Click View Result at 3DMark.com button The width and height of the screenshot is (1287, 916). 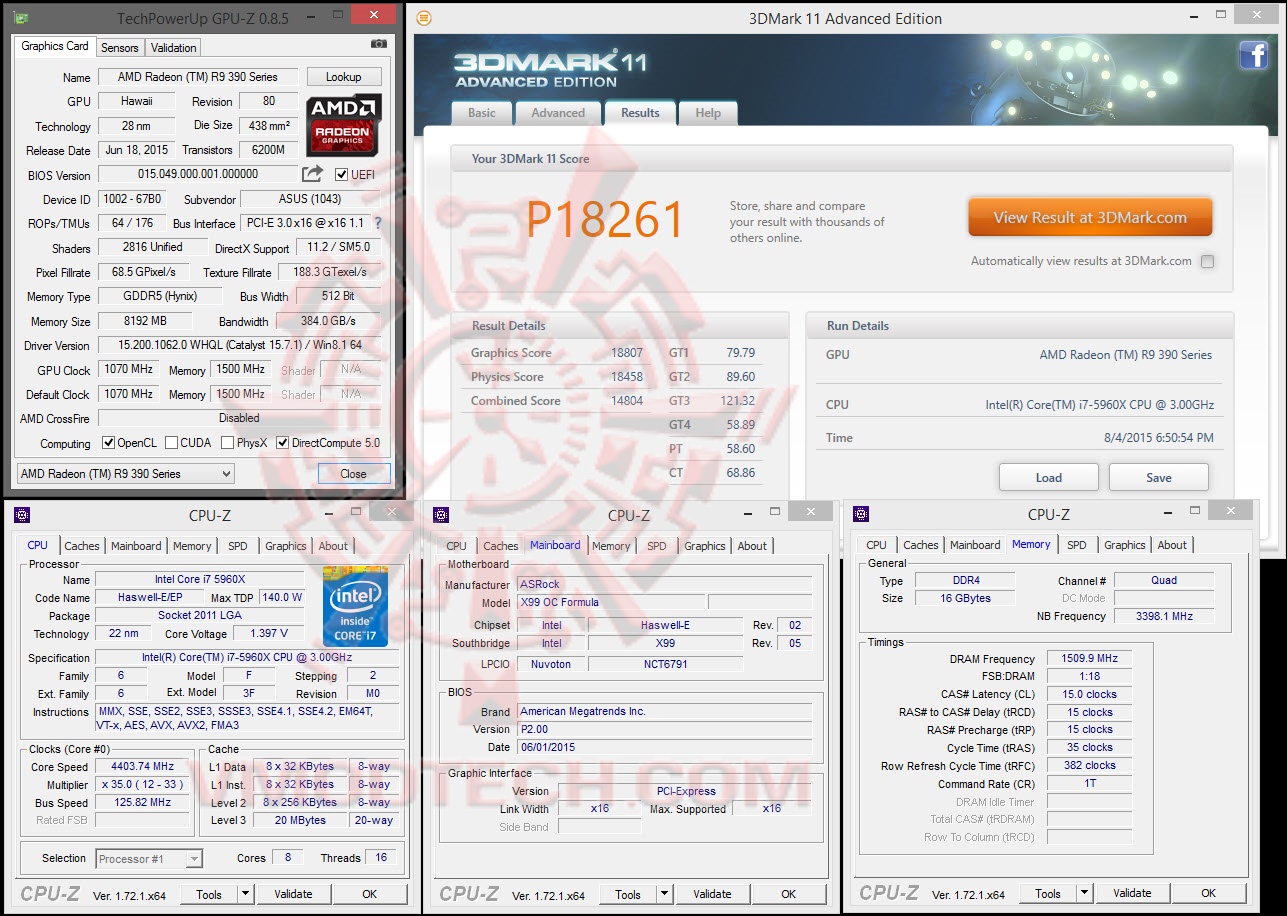coord(1090,217)
